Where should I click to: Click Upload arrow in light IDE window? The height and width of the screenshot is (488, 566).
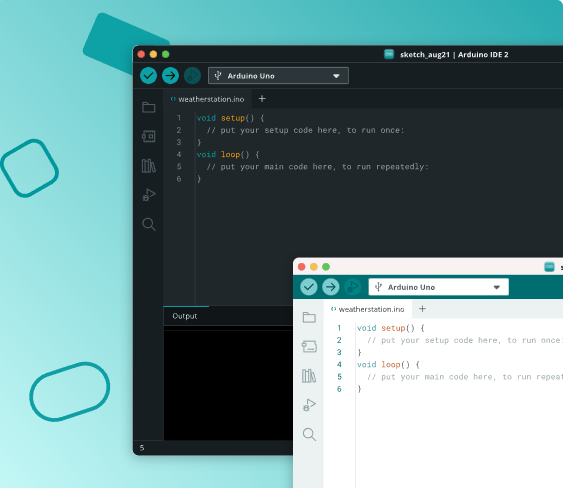[331, 287]
